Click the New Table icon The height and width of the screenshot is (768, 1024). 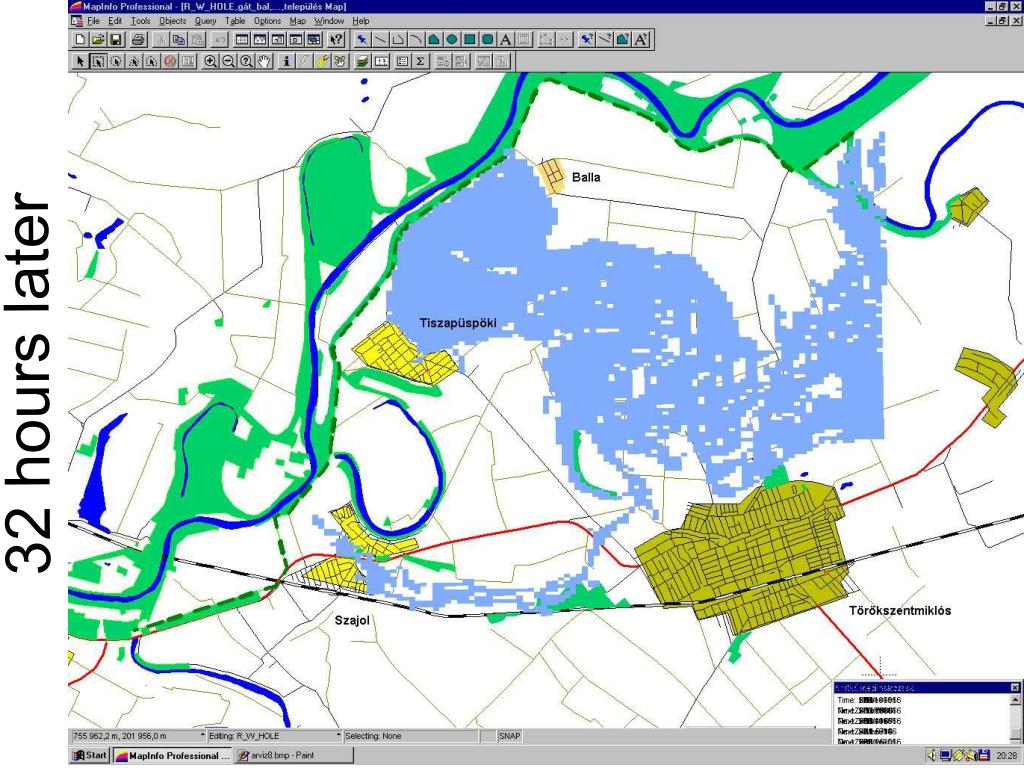coord(80,40)
